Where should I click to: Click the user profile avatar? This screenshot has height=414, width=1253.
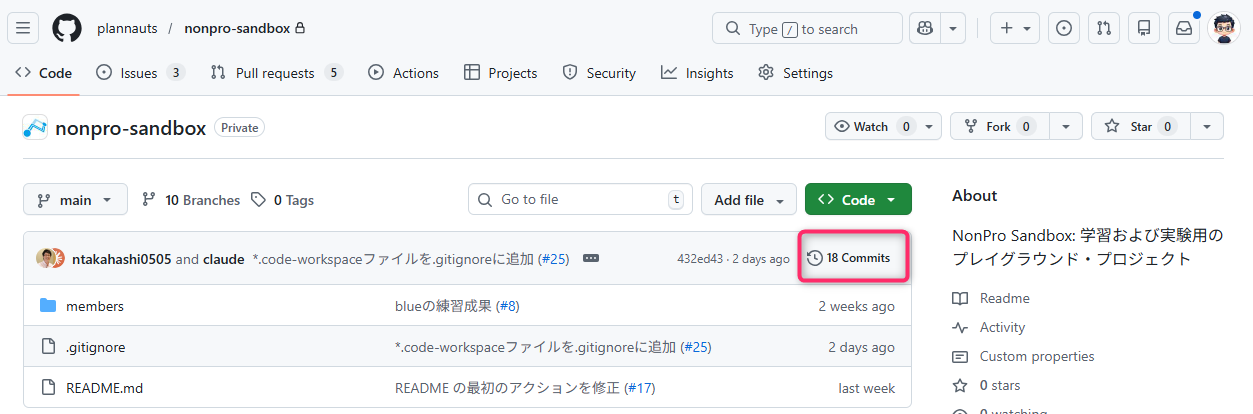tap(1224, 28)
